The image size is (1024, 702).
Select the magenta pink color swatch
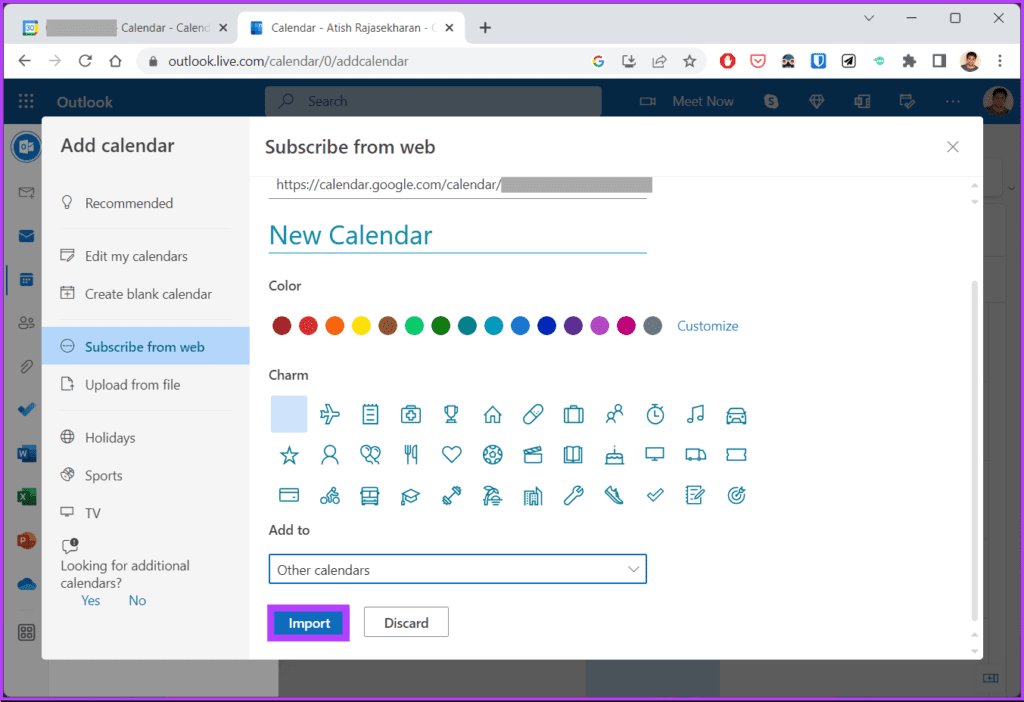[626, 326]
